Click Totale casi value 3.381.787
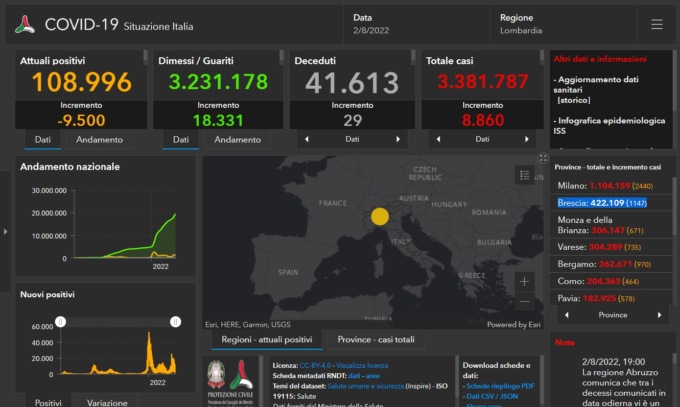The width and height of the screenshot is (680, 407). pos(483,81)
